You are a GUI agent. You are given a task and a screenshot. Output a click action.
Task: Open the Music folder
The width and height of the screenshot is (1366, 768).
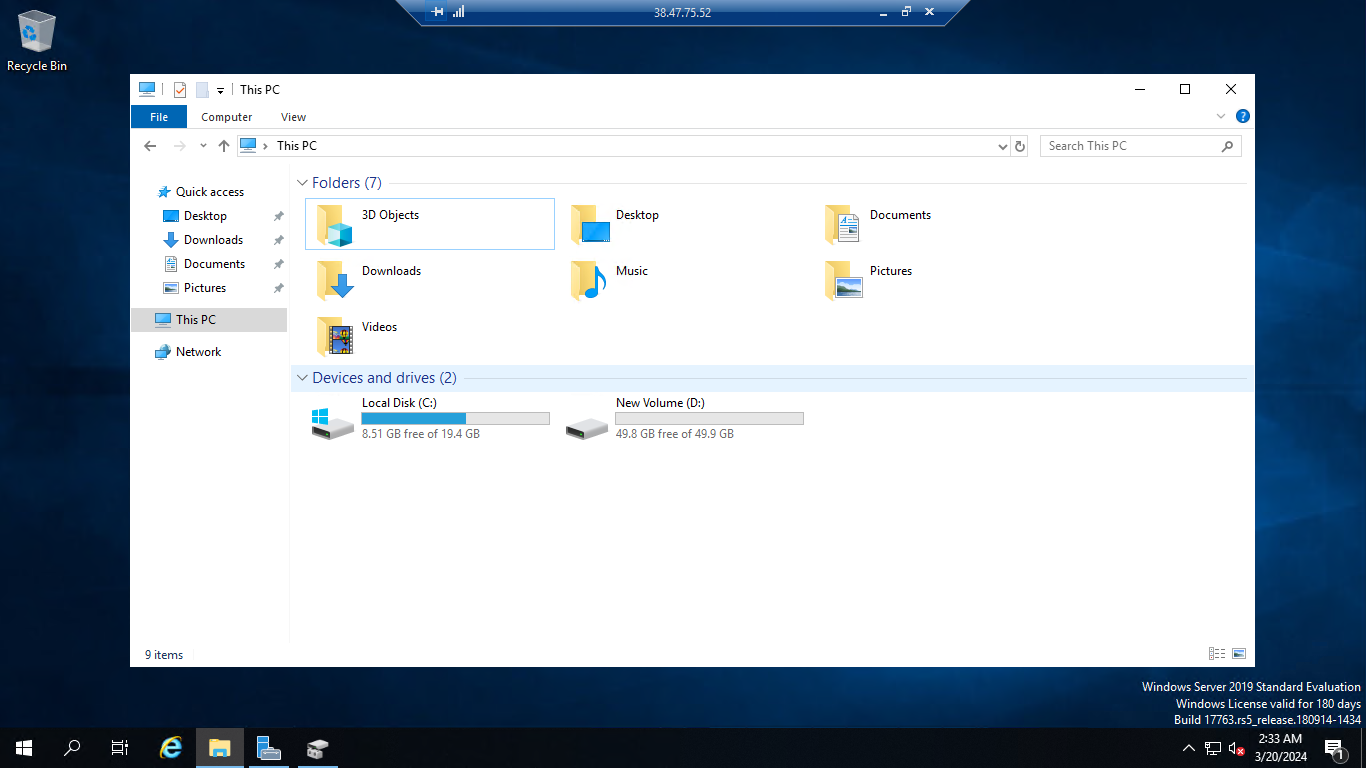(631, 270)
